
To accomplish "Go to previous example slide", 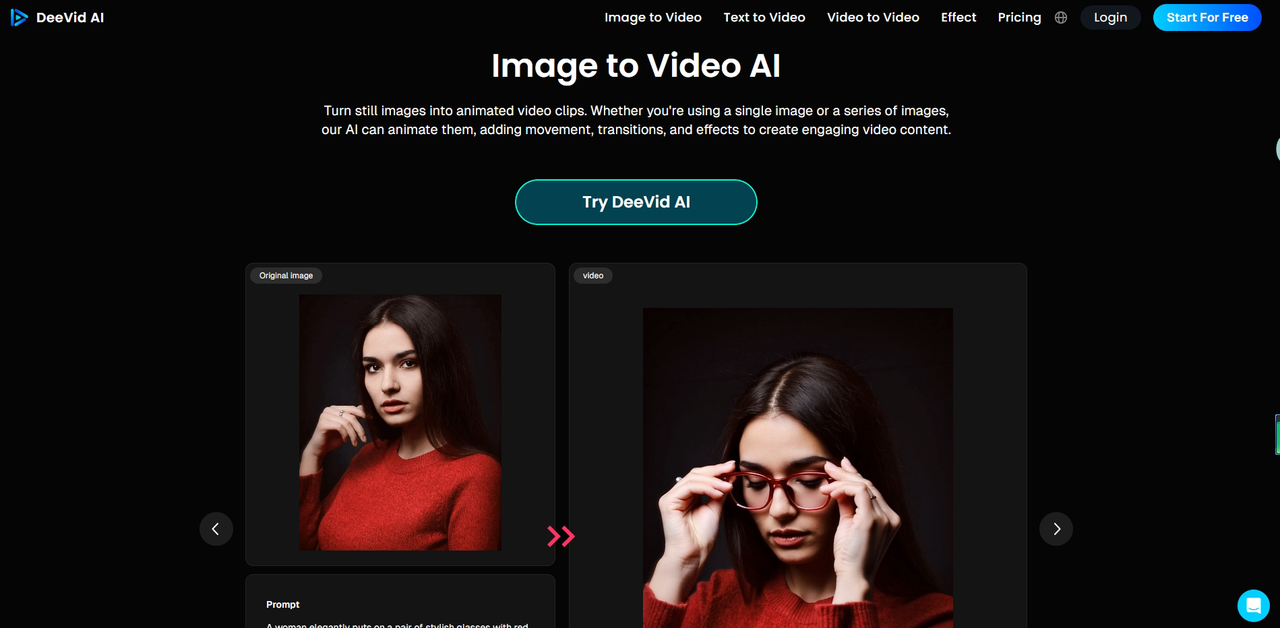I will [216, 529].
